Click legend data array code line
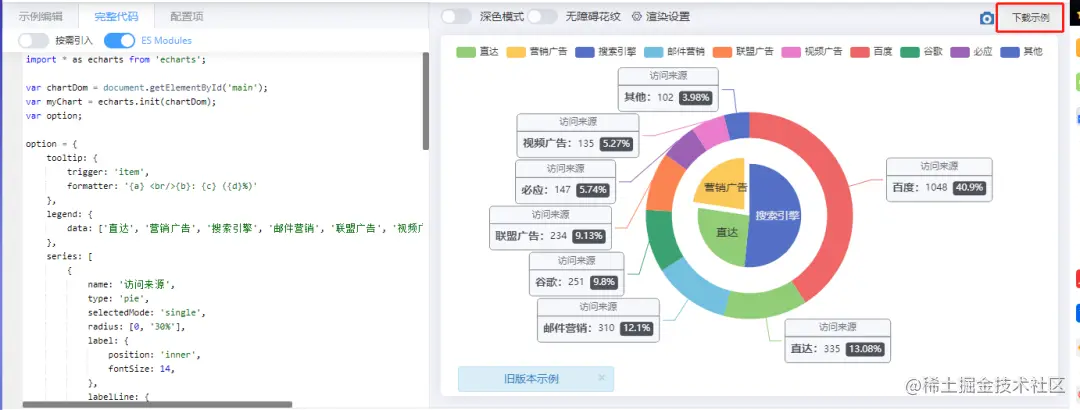Image resolution: width=1080 pixels, height=410 pixels. [x=245, y=228]
